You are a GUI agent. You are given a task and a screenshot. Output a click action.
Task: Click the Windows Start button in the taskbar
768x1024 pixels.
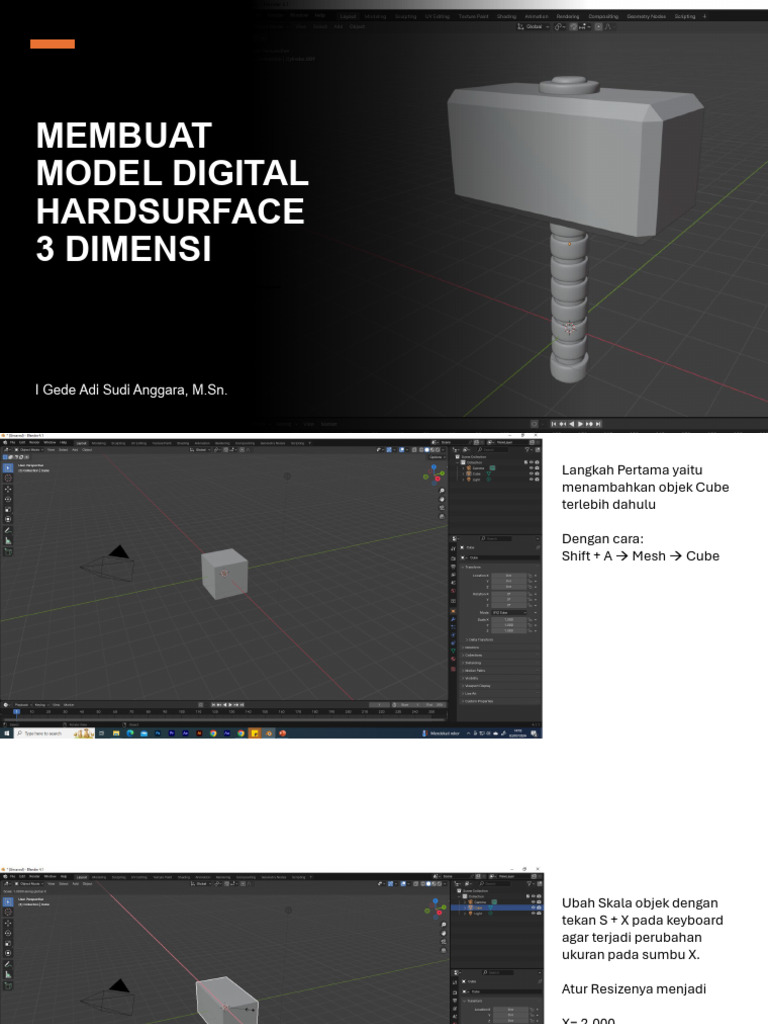click(6, 733)
